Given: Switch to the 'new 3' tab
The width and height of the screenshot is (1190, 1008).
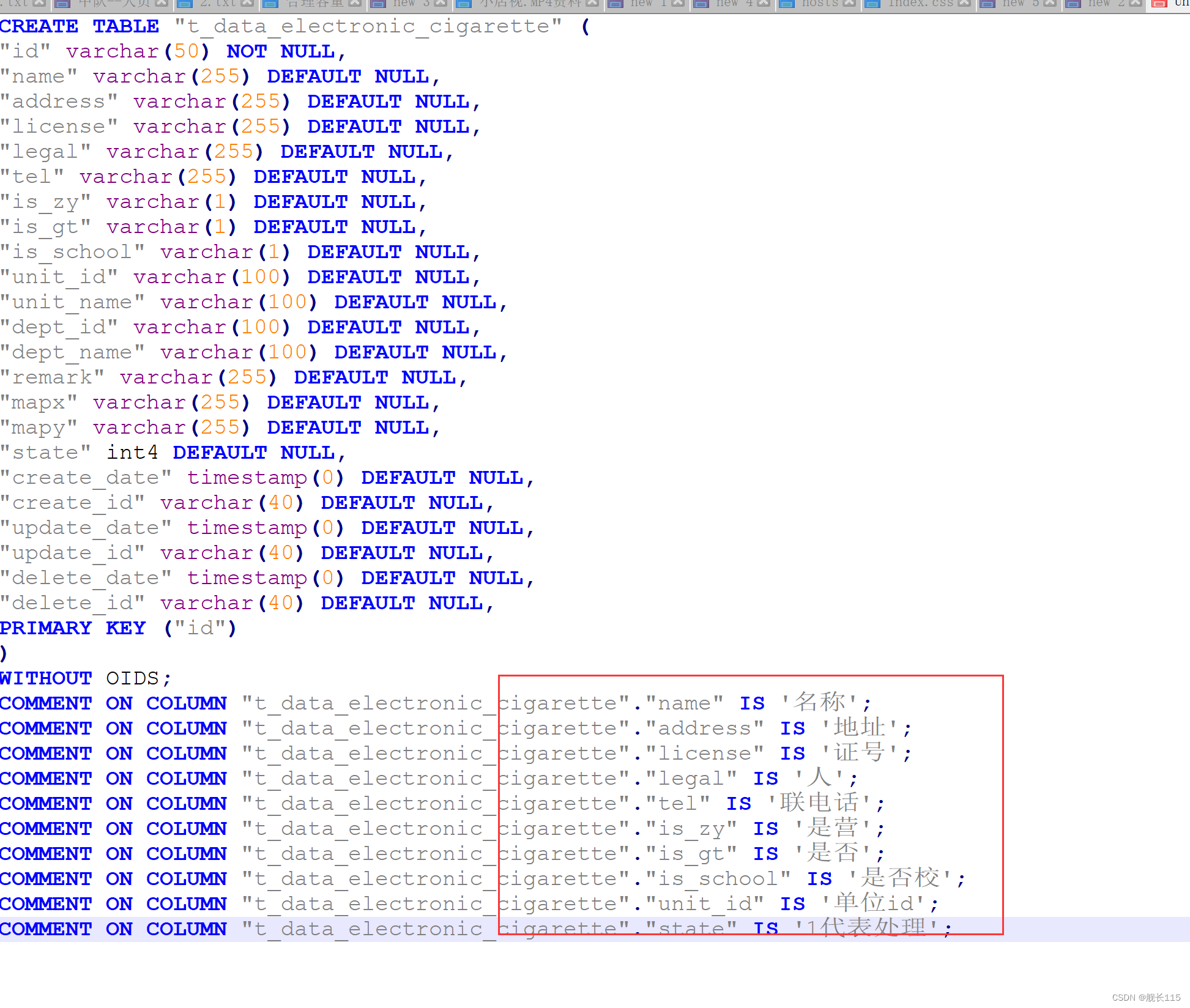Looking at the screenshot, I should point(411,3).
